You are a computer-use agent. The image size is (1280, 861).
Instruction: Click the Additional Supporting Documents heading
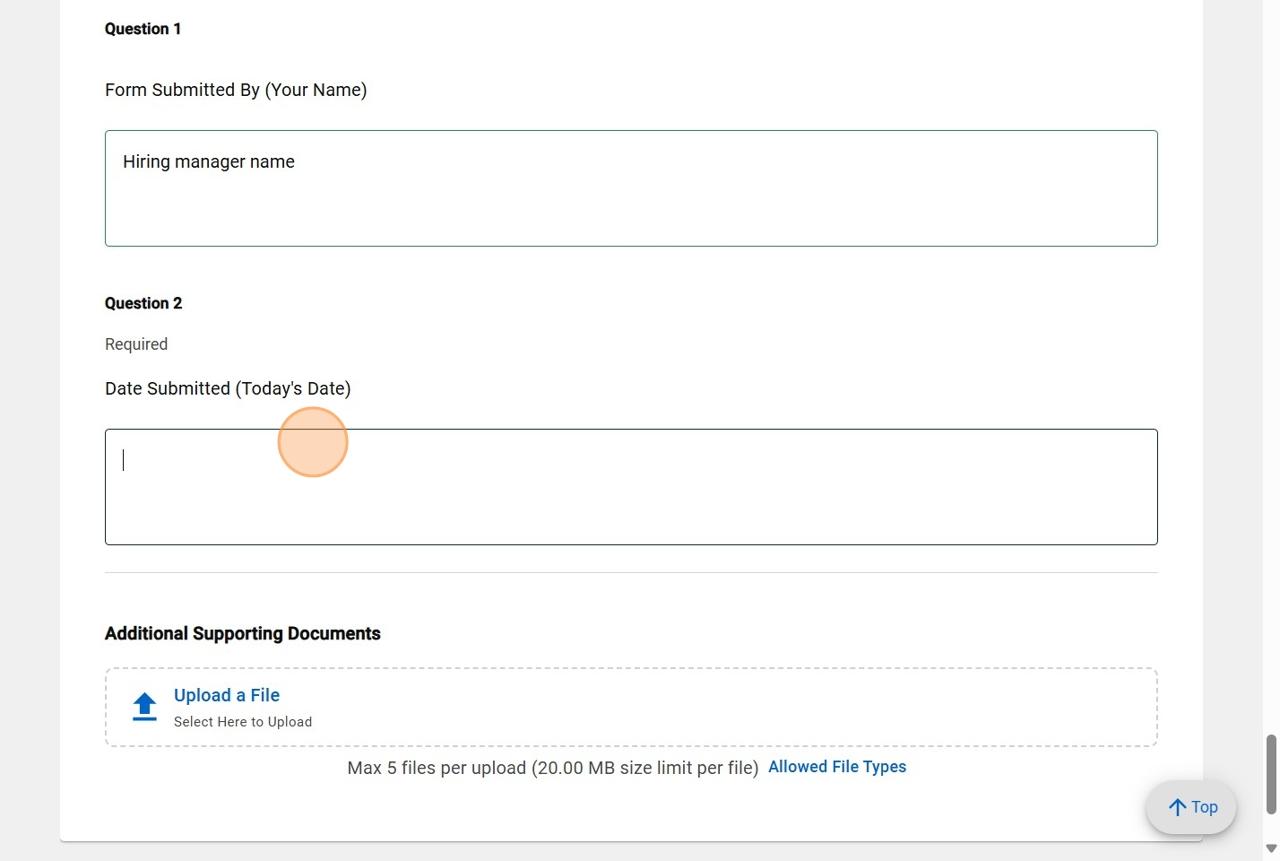coord(243,633)
